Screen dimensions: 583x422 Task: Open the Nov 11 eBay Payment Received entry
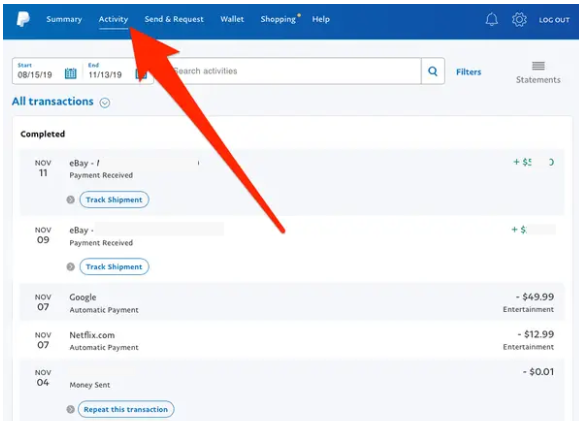click(x=292, y=182)
